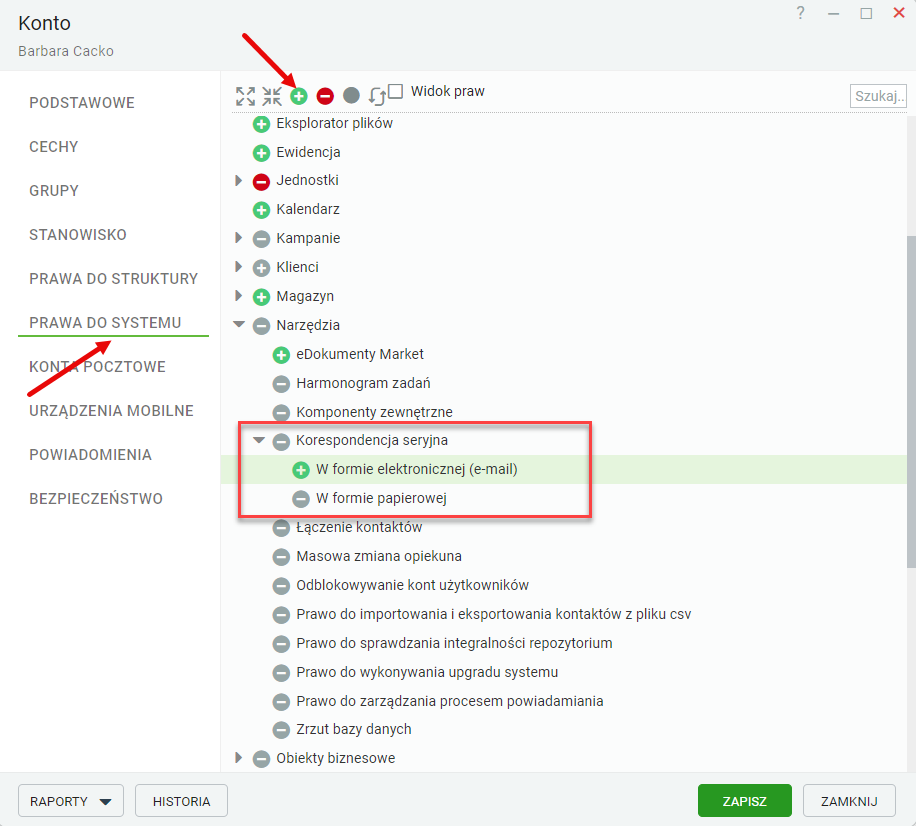Open the RAPORTY dropdown button
Image resolution: width=916 pixels, height=826 pixels.
point(71,801)
